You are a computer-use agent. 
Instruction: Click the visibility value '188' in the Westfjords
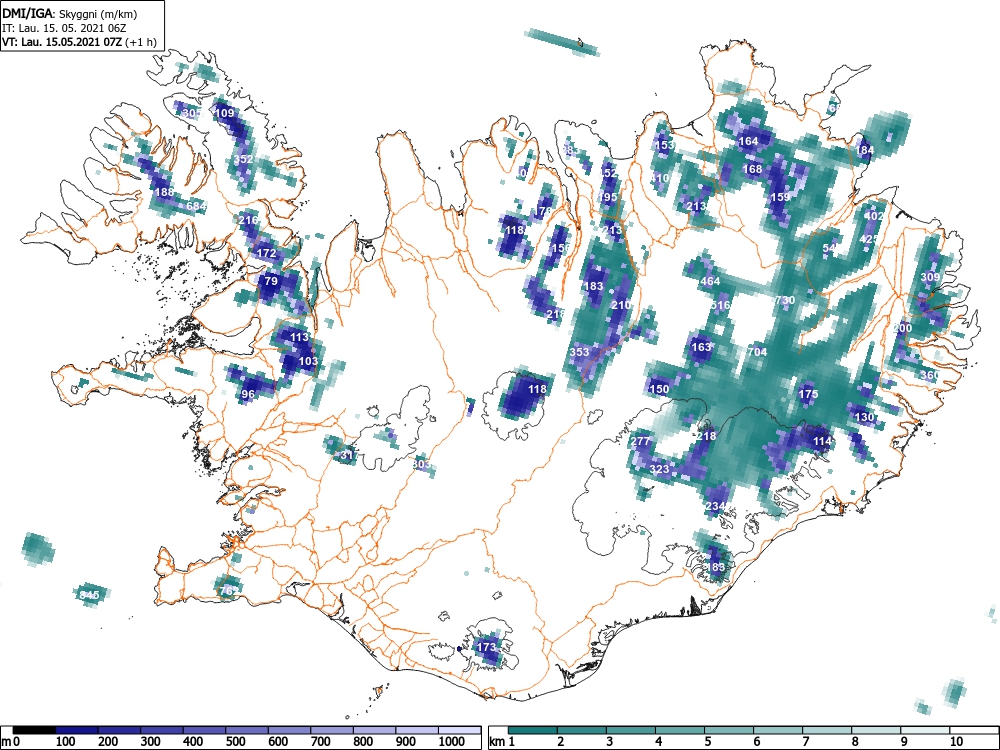164,192
